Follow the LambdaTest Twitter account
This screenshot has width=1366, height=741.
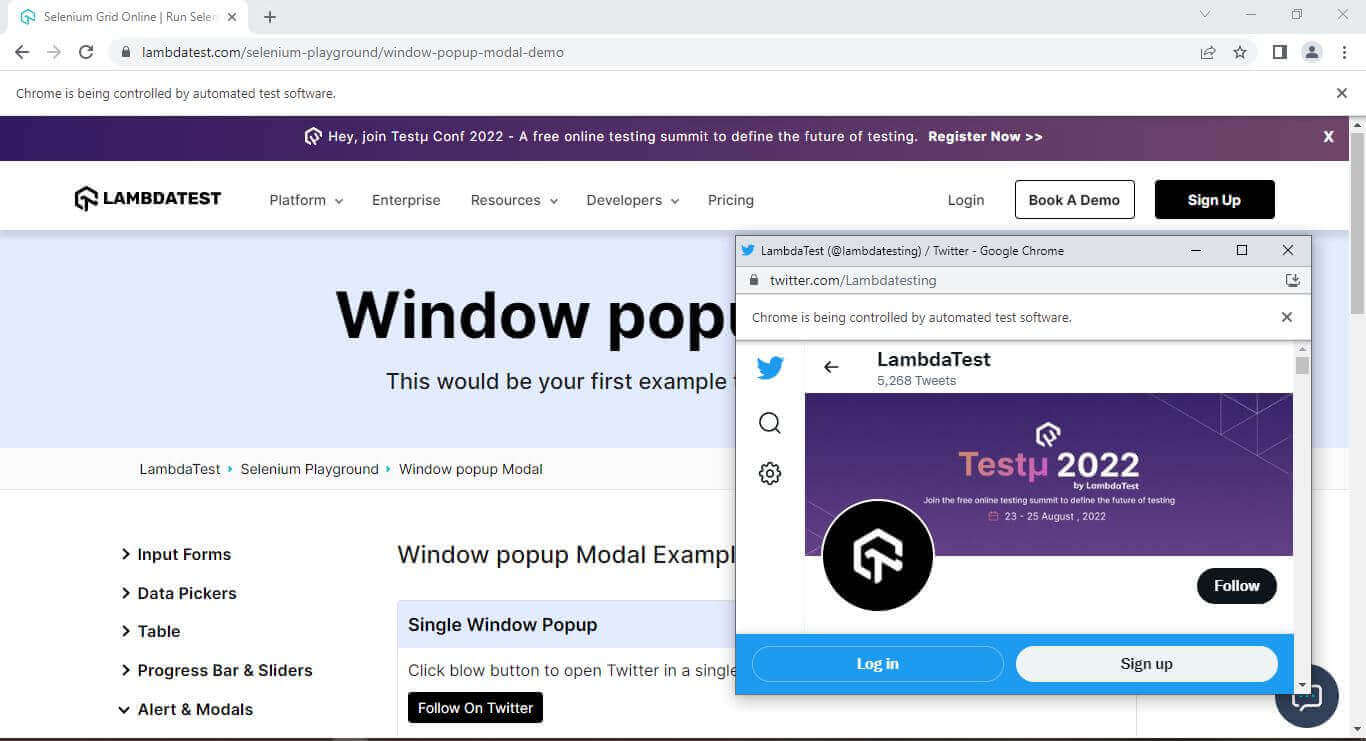pos(1236,586)
